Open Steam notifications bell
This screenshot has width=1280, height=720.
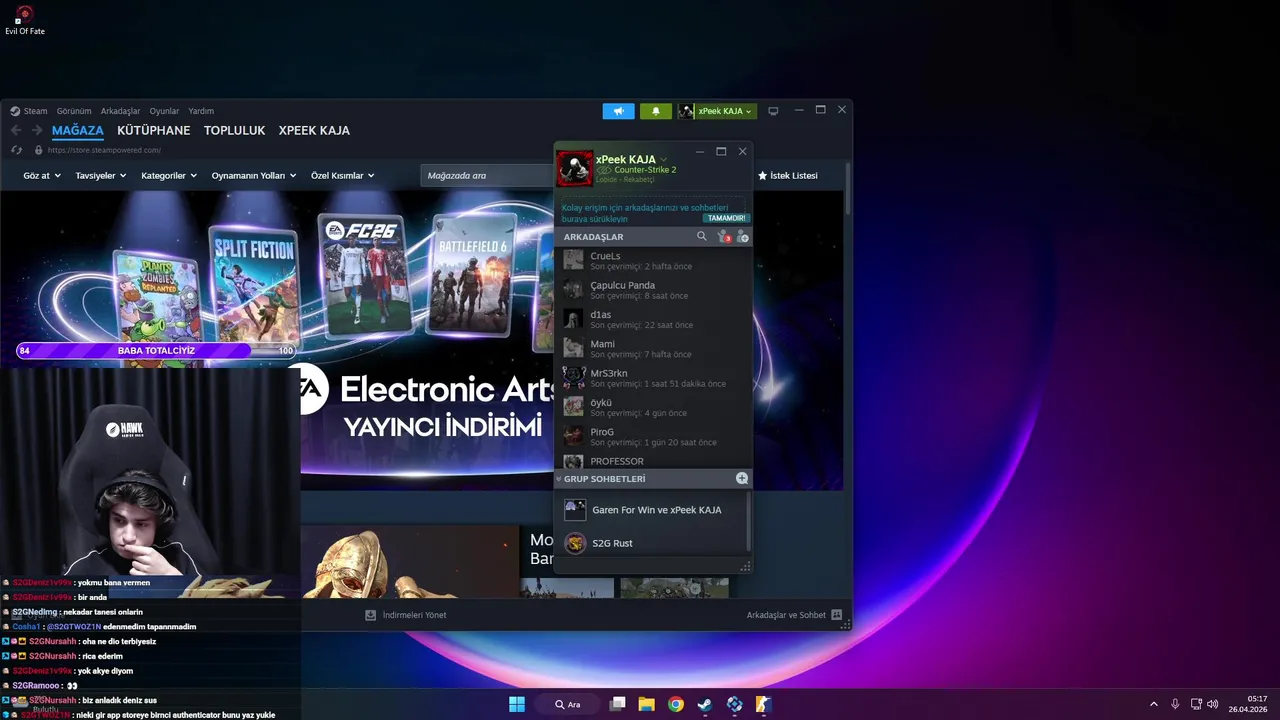pyautogui.click(x=655, y=111)
